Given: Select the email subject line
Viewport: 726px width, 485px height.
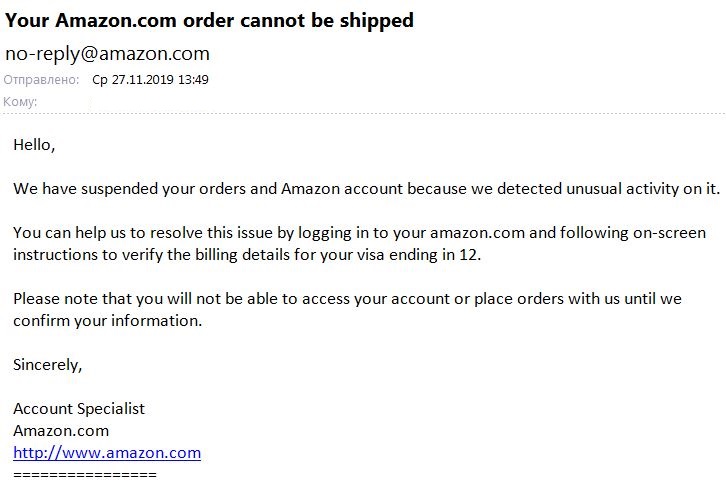Looking at the screenshot, I should [x=209, y=21].
